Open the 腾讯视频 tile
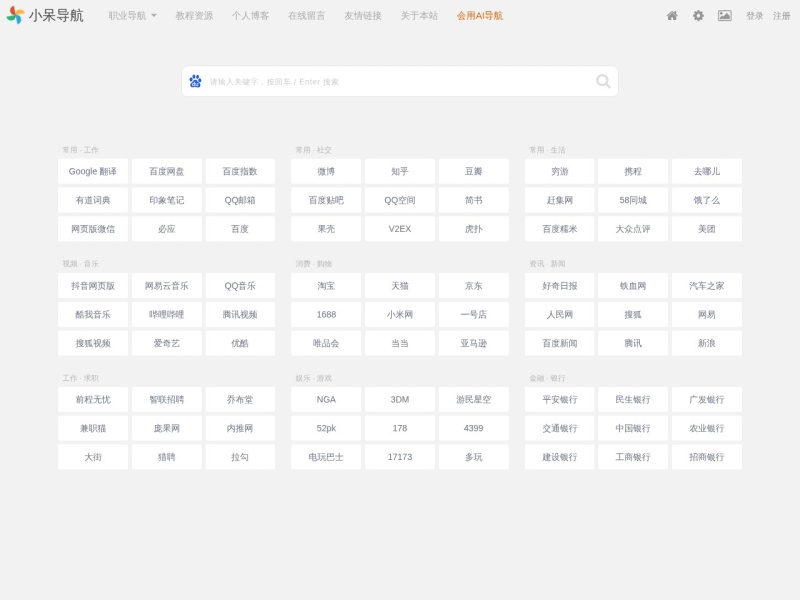 coord(240,314)
